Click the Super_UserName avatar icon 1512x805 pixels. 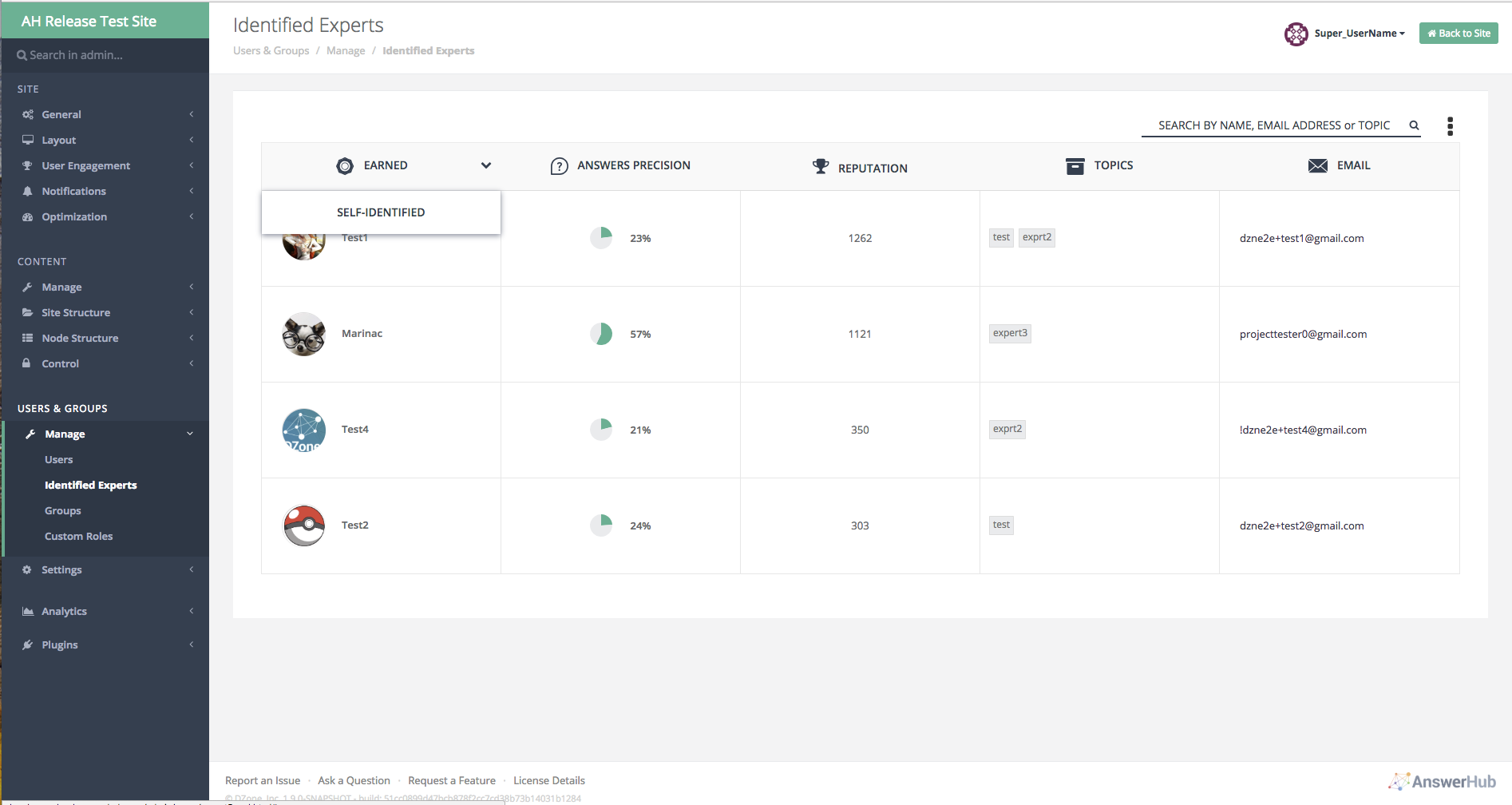tap(1296, 34)
